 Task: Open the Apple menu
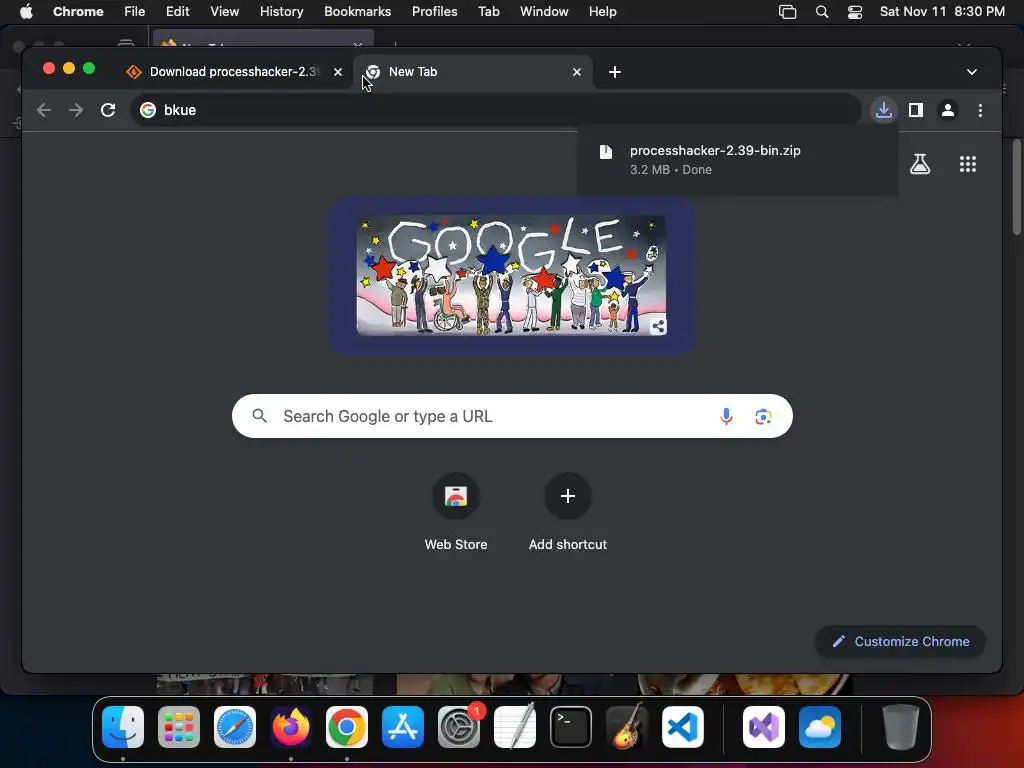coord(26,12)
